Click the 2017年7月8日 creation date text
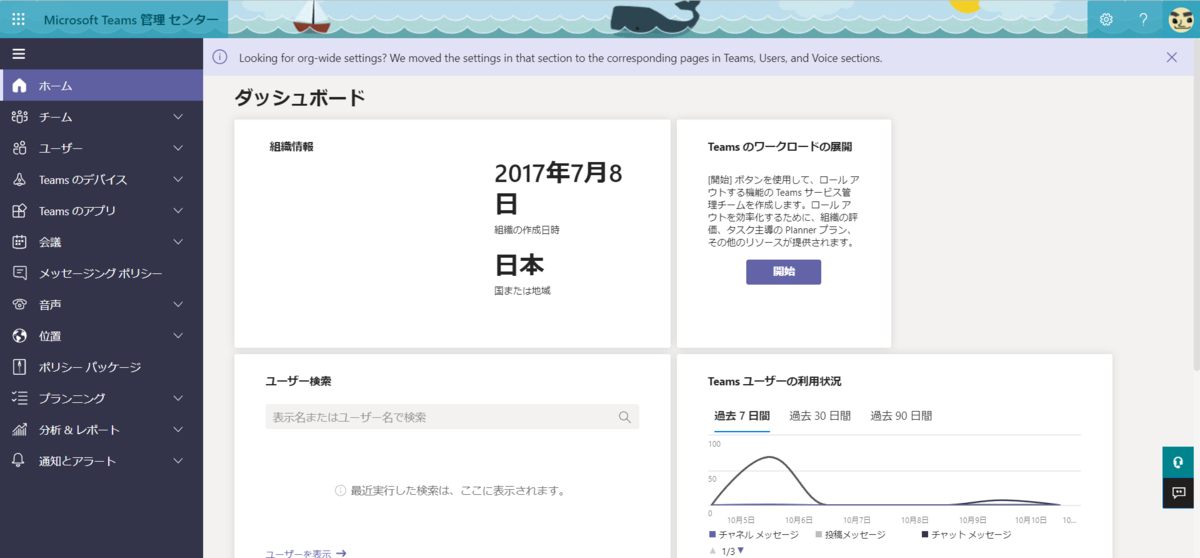 pyautogui.click(x=558, y=188)
